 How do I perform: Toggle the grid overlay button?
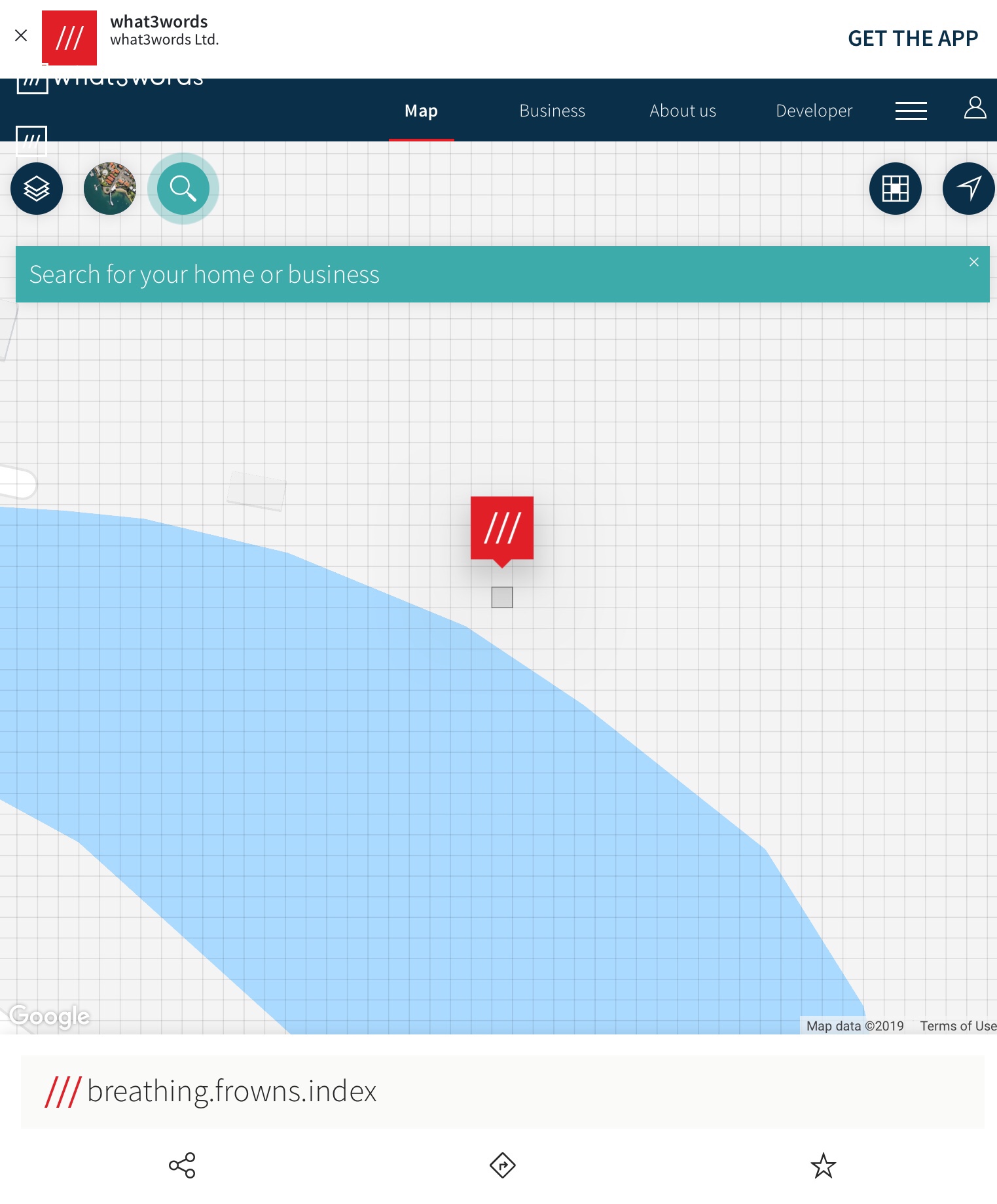(x=895, y=189)
